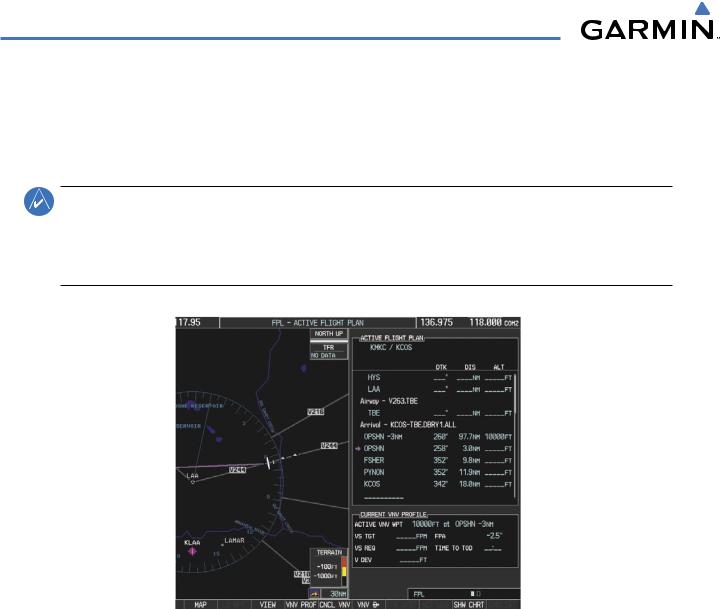722x609 pixels.
Task: Click the icon left of 30NM range
Action: (315, 594)
